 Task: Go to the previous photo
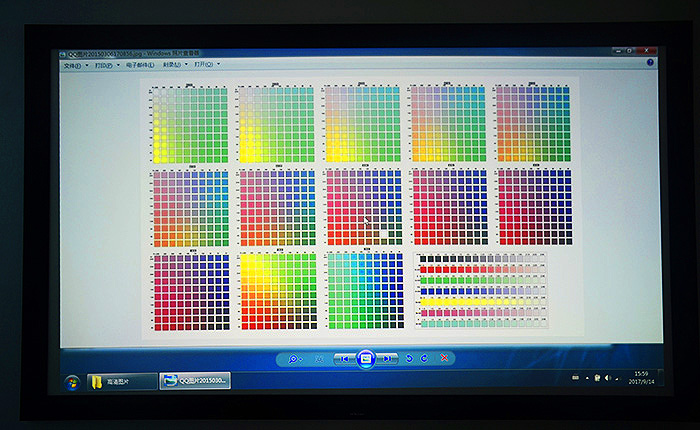pos(344,358)
